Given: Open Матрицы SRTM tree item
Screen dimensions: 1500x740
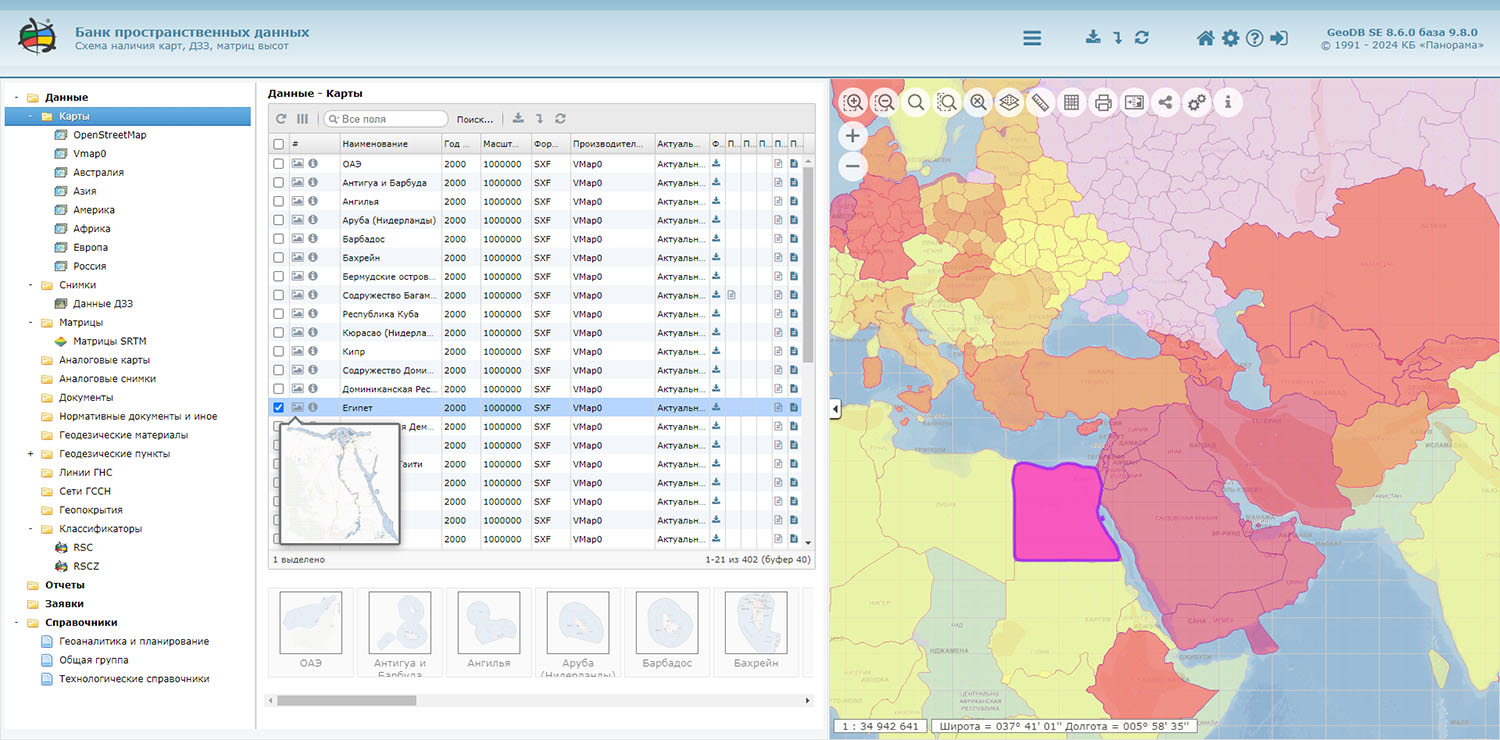Looking at the screenshot, I should click(x=109, y=341).
